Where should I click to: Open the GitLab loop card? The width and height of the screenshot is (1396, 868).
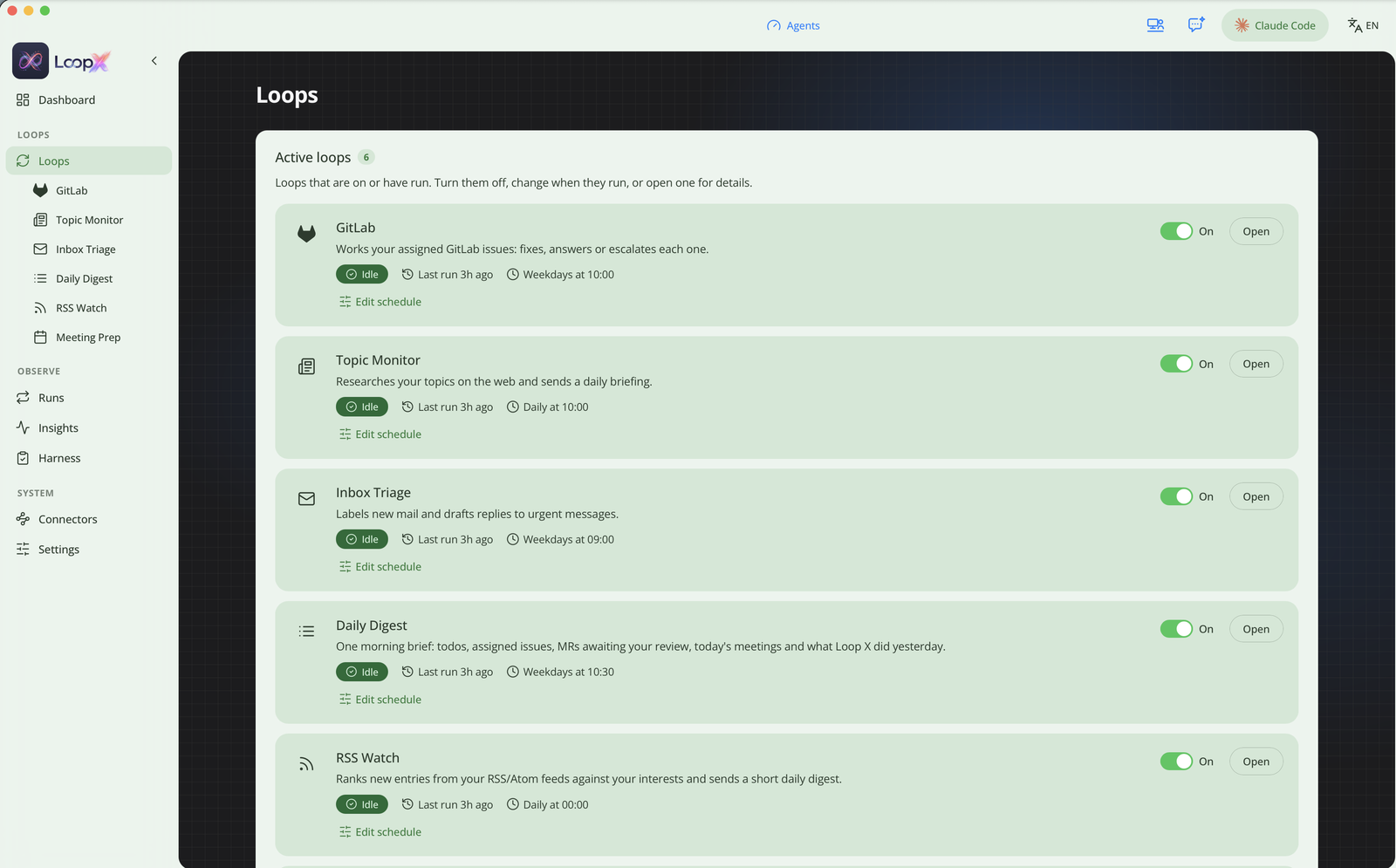(x=1256, y=231)
